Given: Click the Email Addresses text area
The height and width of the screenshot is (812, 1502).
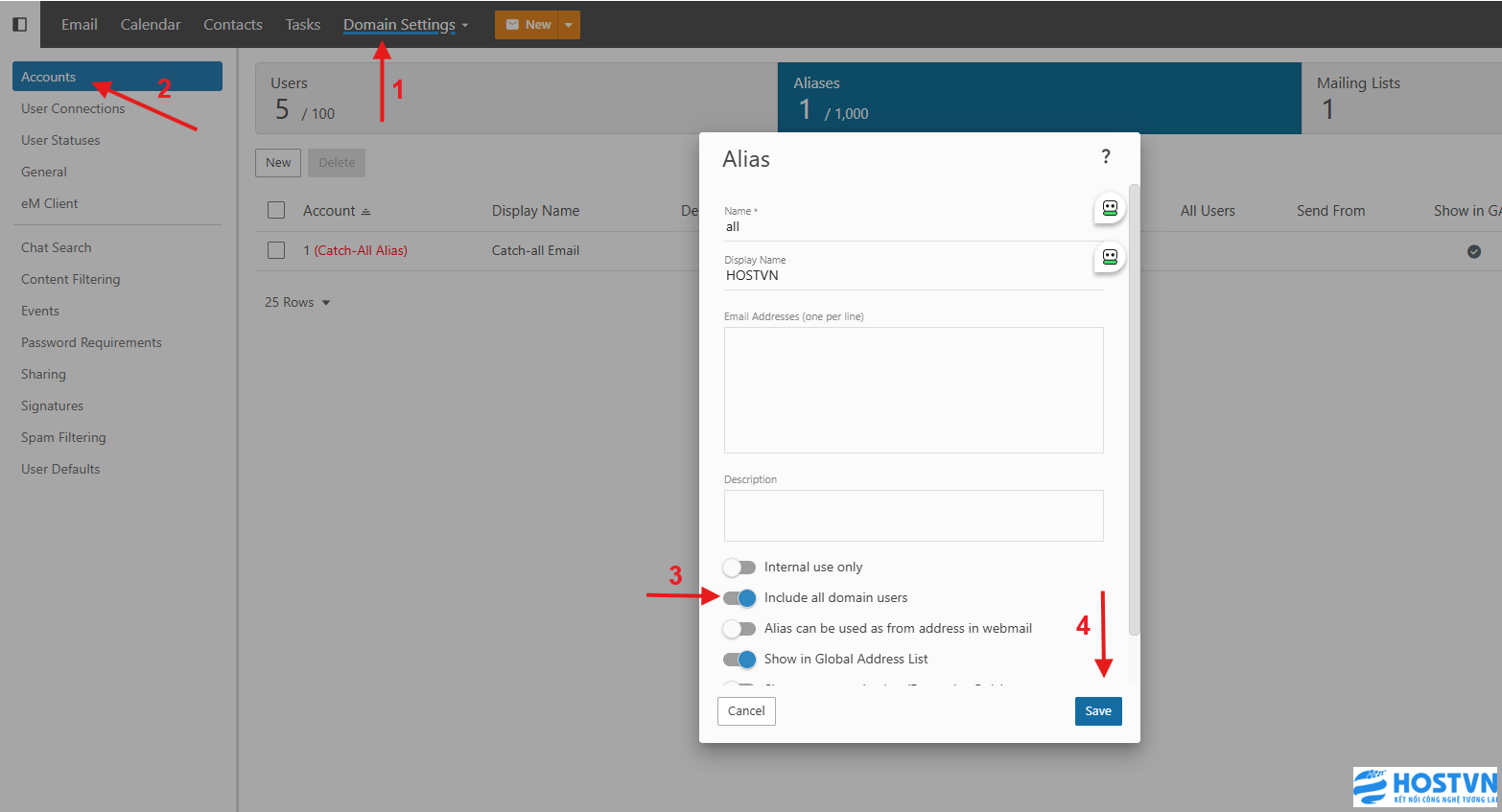Looking at the screenshot, I should [913, 390].
